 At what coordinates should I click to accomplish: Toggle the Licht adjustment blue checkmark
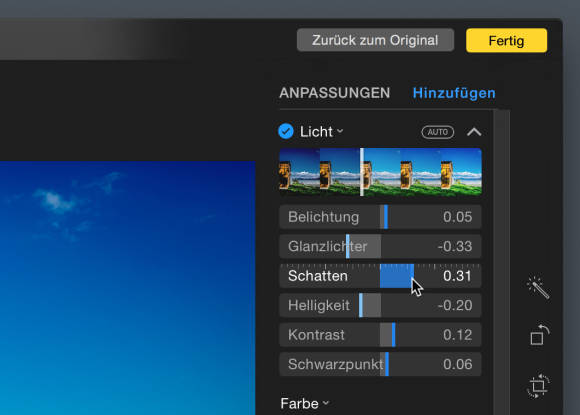286,131
